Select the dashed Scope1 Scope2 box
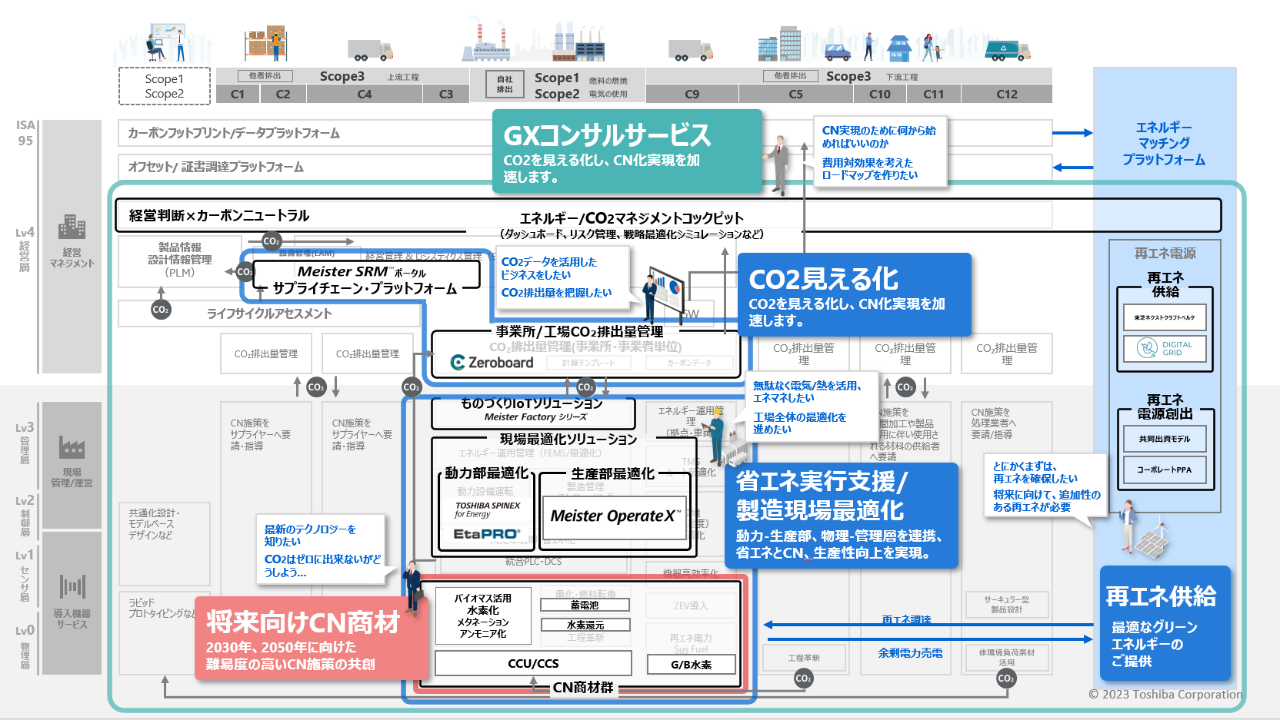 [x=165, y=86]
